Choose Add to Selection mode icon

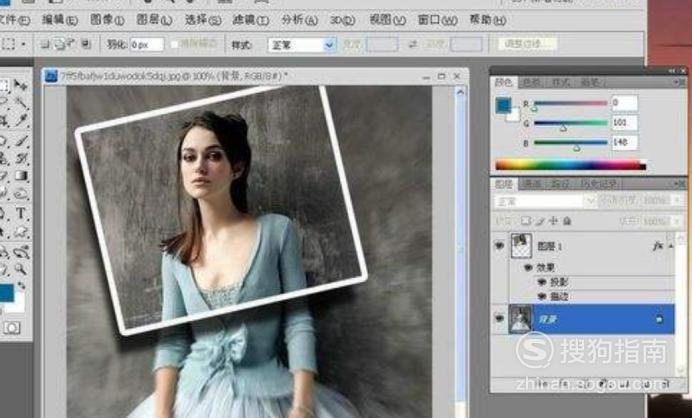(x=59, y=44)
